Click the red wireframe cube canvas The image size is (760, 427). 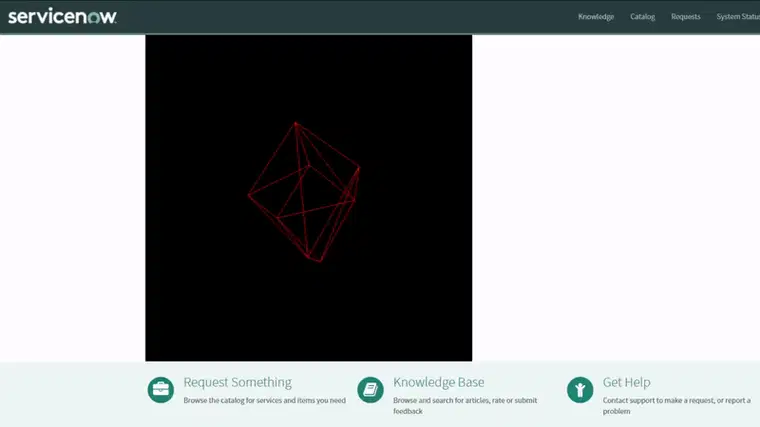(309, 198)
